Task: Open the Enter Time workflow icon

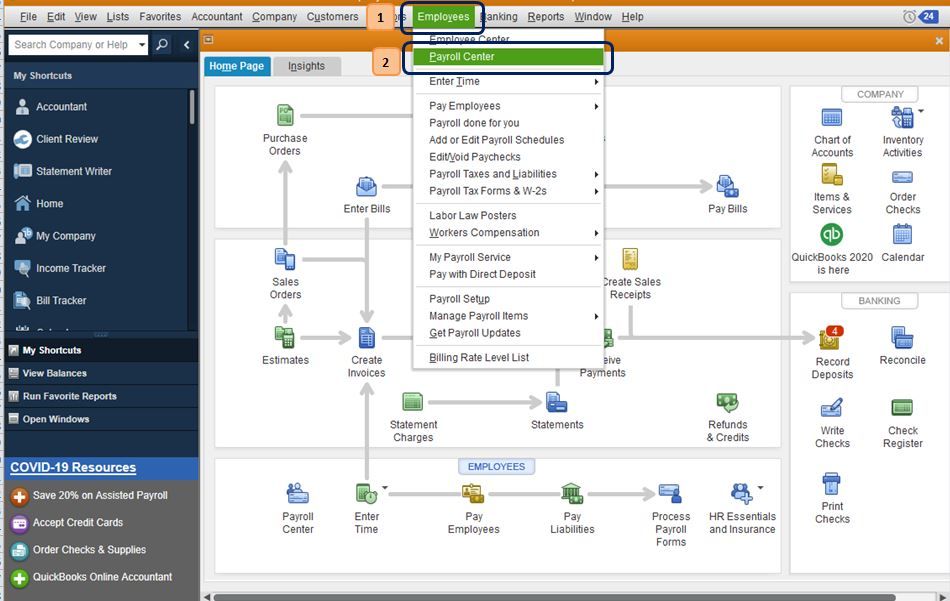Action: (367, 494)
